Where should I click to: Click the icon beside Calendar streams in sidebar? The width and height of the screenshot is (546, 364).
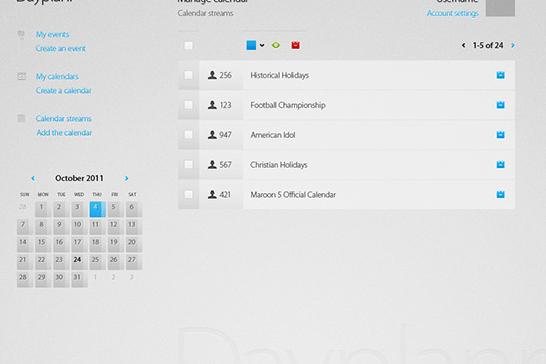click(21, 118)
